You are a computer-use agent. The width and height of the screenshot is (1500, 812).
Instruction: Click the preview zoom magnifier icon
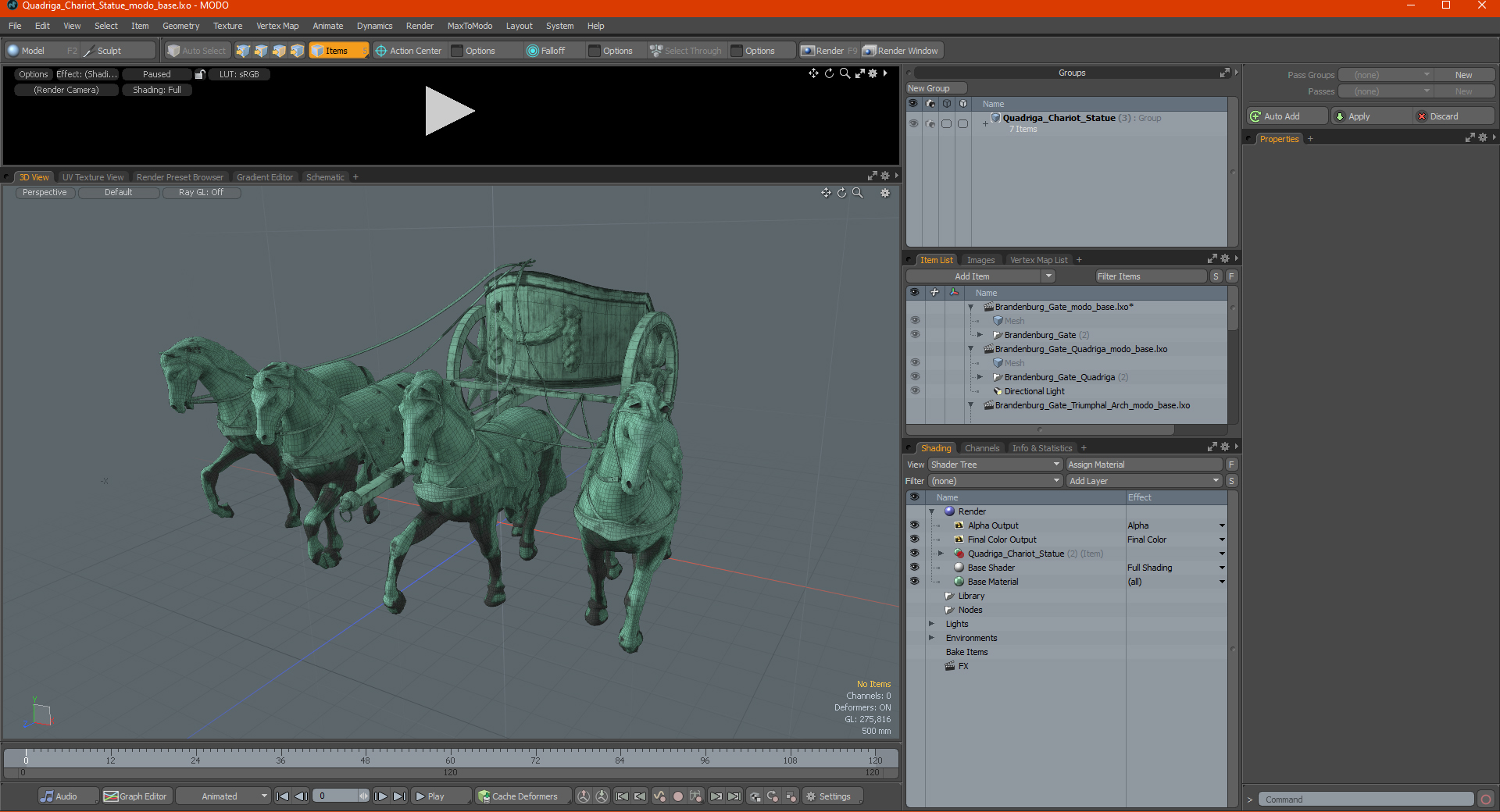(845, 73)
